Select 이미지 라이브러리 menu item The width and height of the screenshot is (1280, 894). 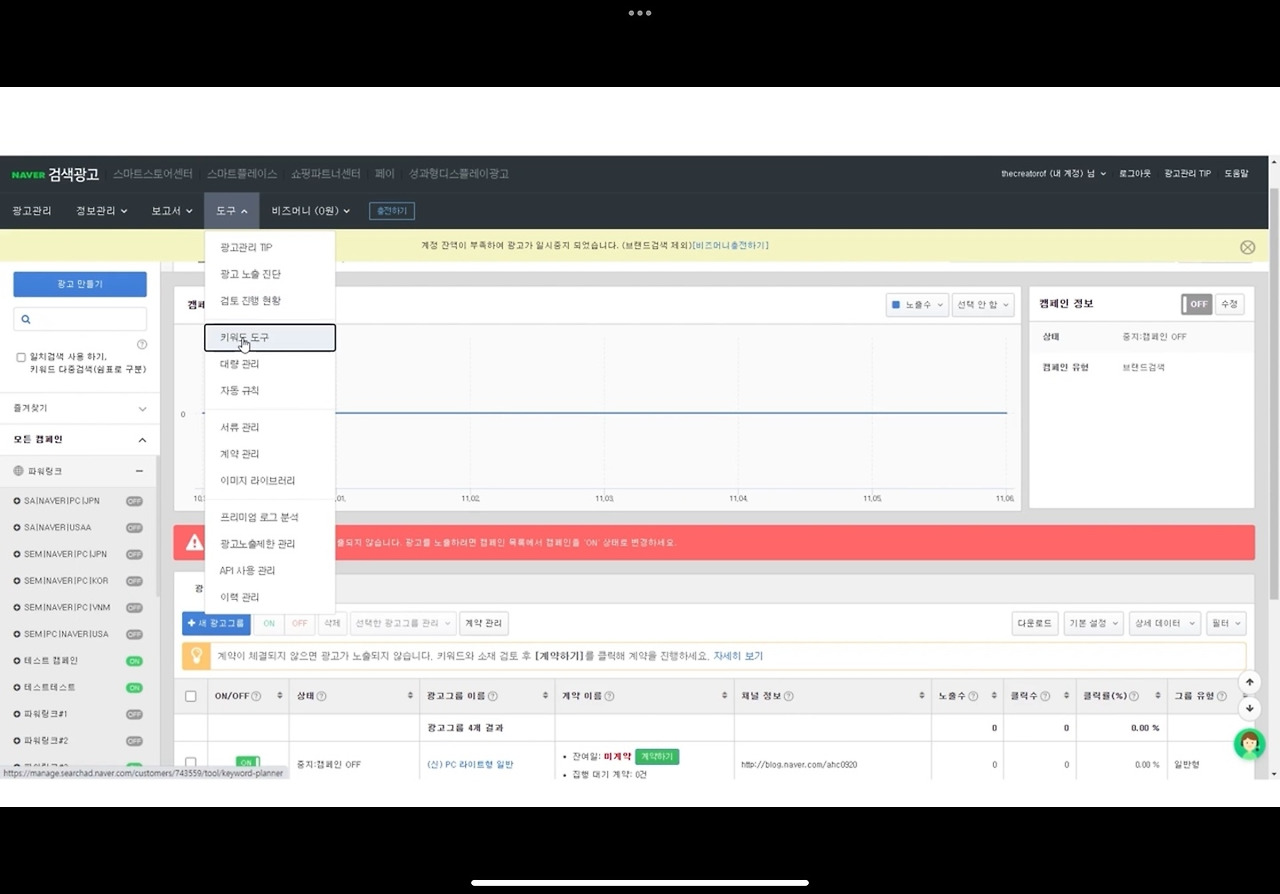click(x=270, y=481)
